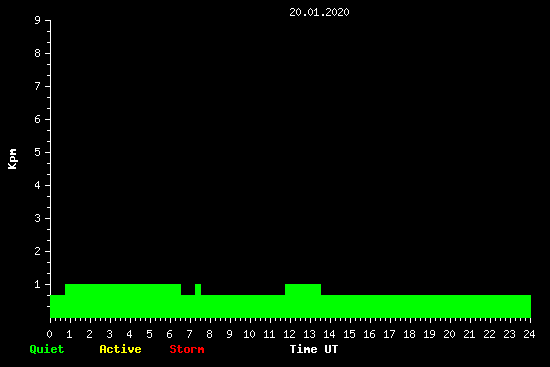This screenshot has width=550, height=367.
Task: Click the green Quiet legend label
Action: pyautogui.click(x=47, y=349)
